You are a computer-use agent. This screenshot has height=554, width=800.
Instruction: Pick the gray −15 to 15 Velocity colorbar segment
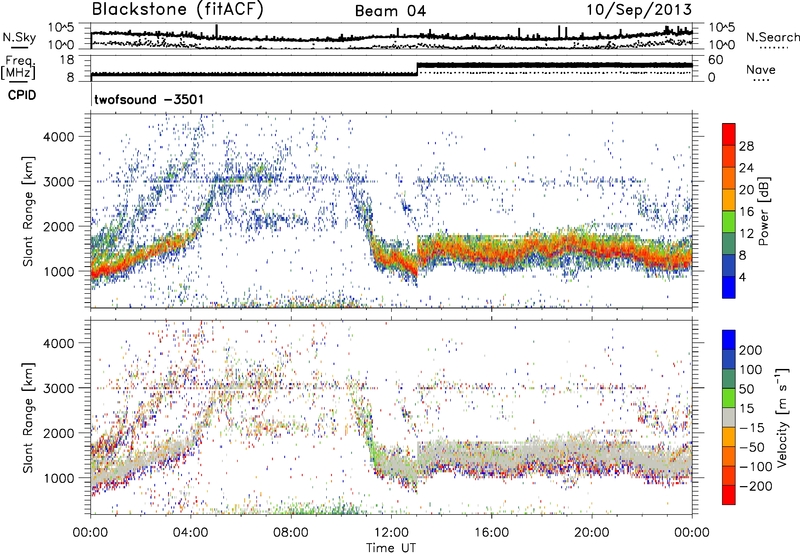coord(729,417)
